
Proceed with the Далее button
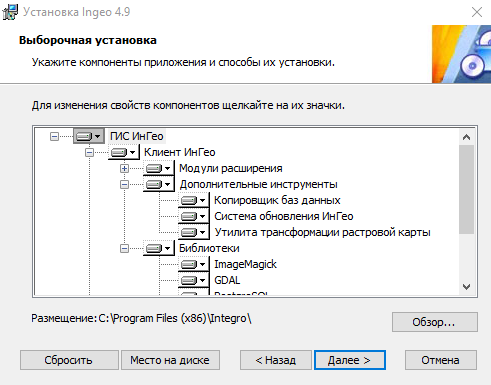(x=350, y=360)
